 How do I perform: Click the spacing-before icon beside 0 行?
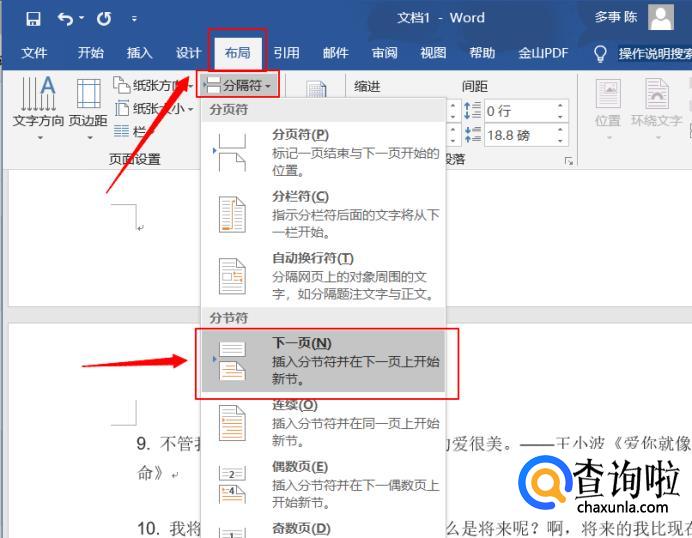point(472,110)
